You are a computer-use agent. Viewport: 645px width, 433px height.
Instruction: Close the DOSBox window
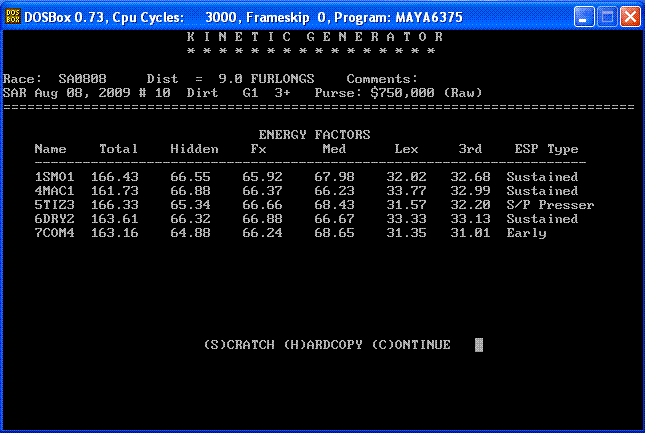click(630, 17)
